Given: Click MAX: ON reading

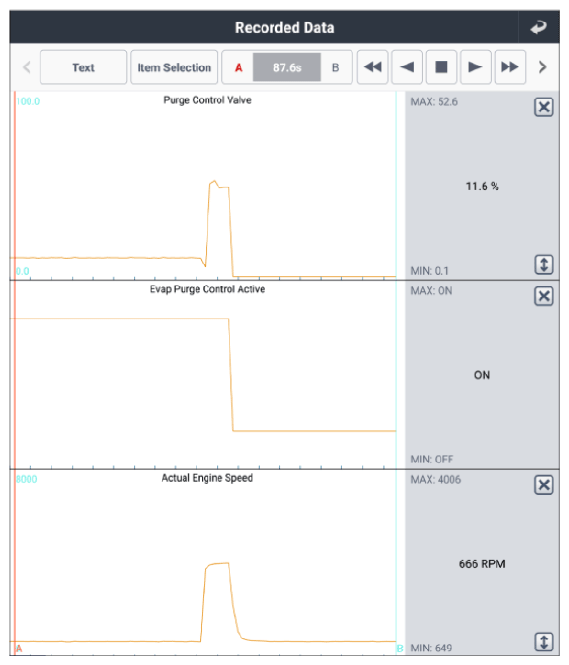Looking at the screenshot, I should 431,291.
